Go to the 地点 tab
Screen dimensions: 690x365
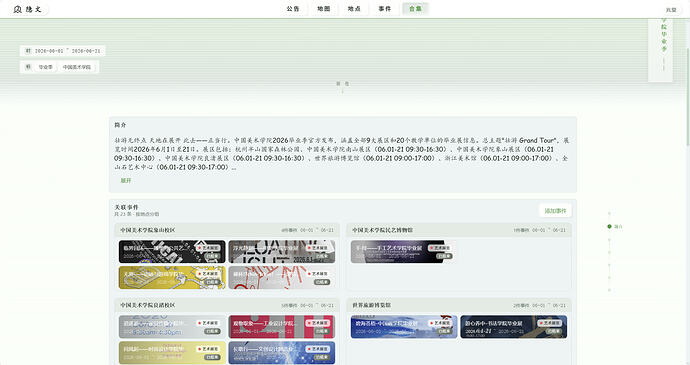point(354,9)
